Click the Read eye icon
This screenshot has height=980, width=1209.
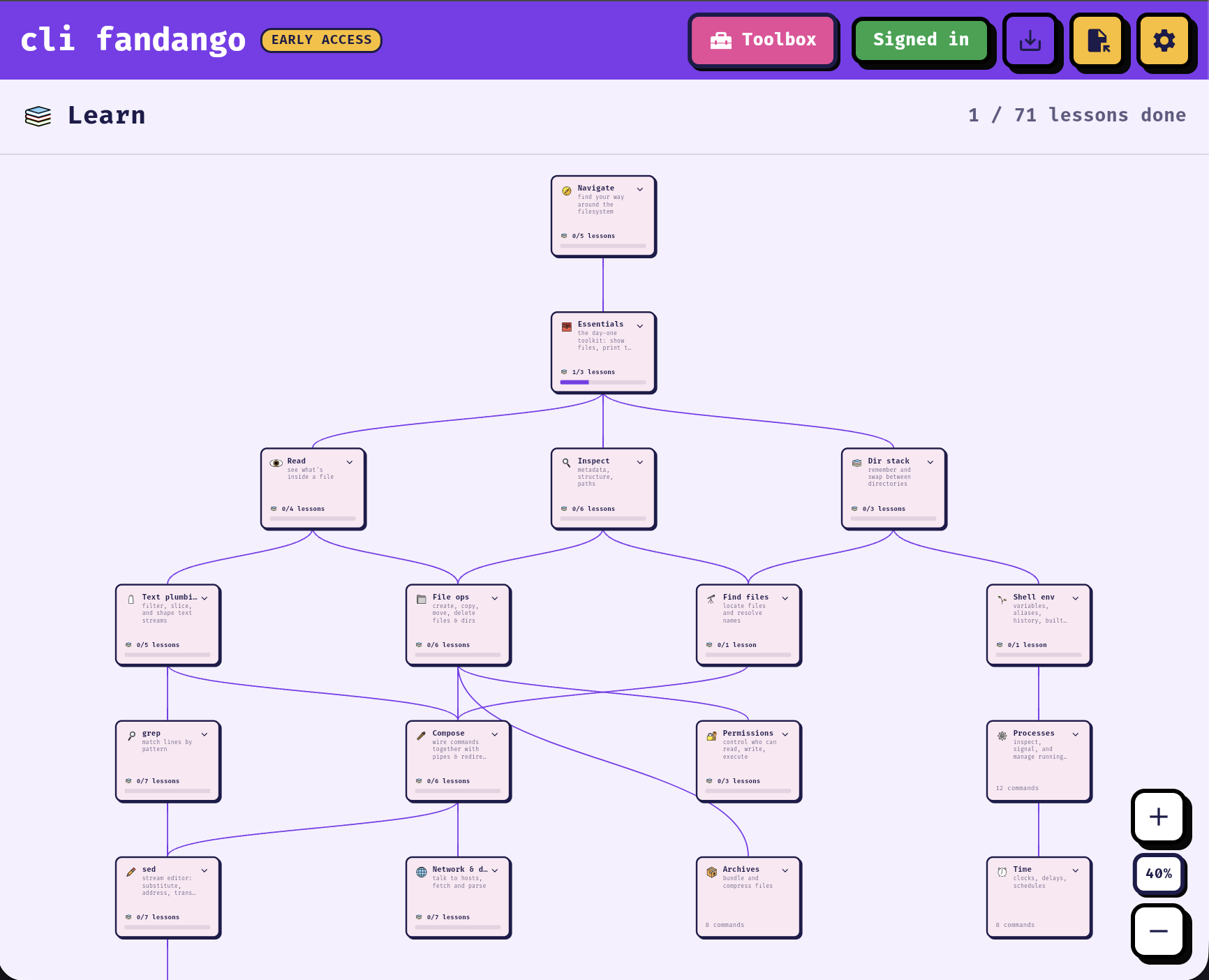point(276,463)
